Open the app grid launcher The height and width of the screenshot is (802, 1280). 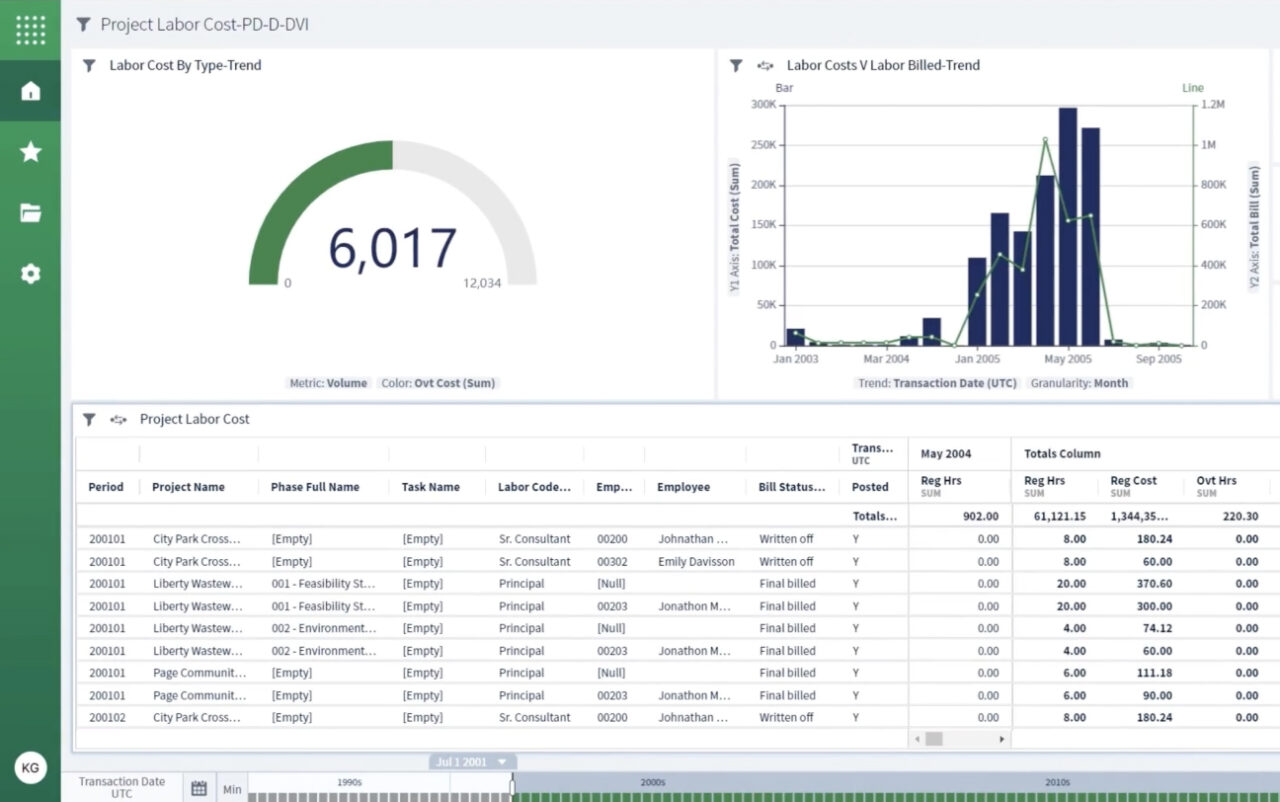point(31,30)
